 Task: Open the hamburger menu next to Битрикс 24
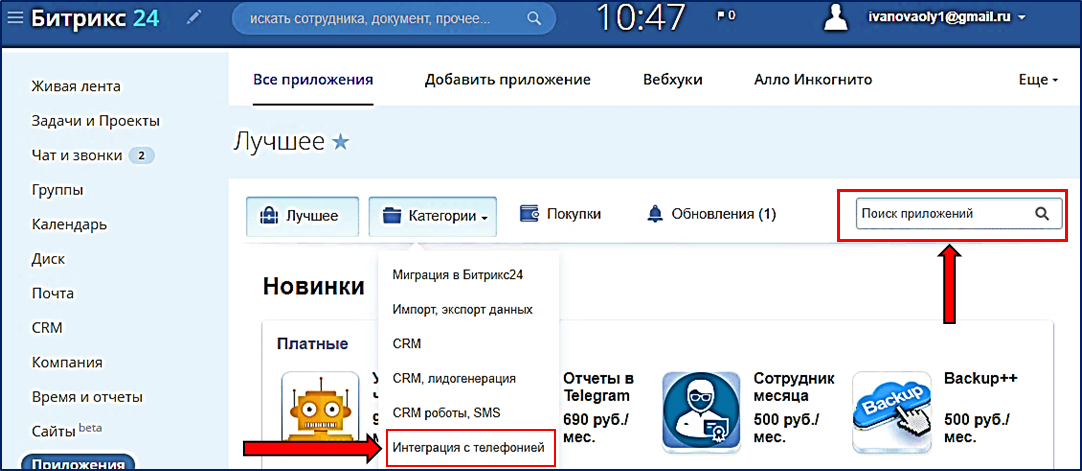(x=14, y=19)
